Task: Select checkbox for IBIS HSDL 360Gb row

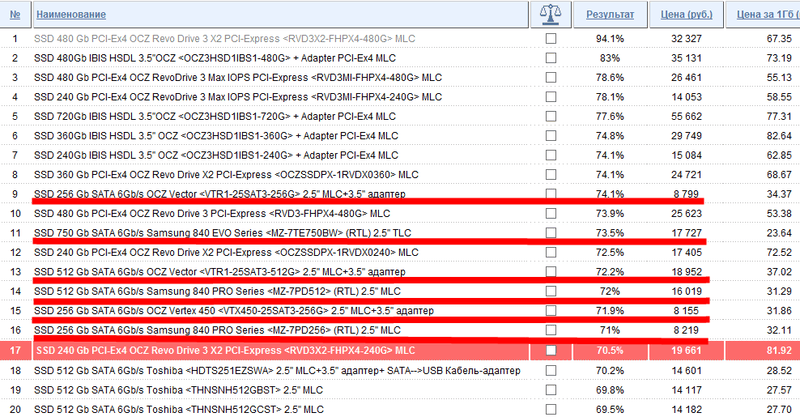Action: tap(551, 136)
